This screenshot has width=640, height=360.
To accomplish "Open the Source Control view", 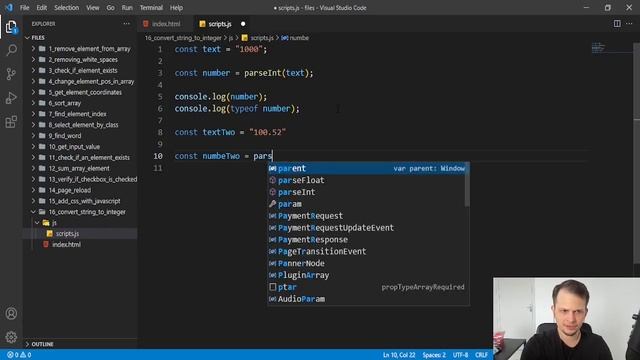I will 11,74.
